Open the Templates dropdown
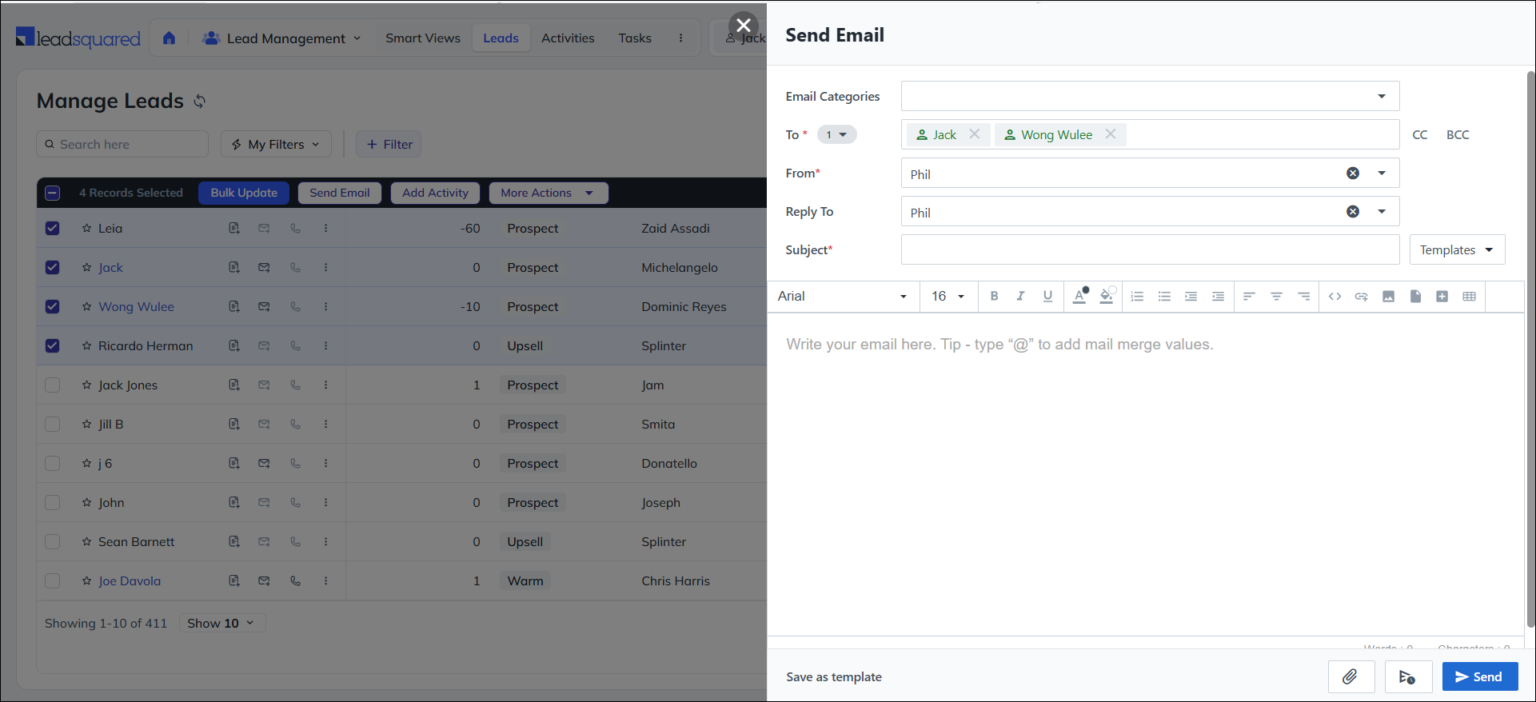The image size is (1536, 702). coord(1457,250)
